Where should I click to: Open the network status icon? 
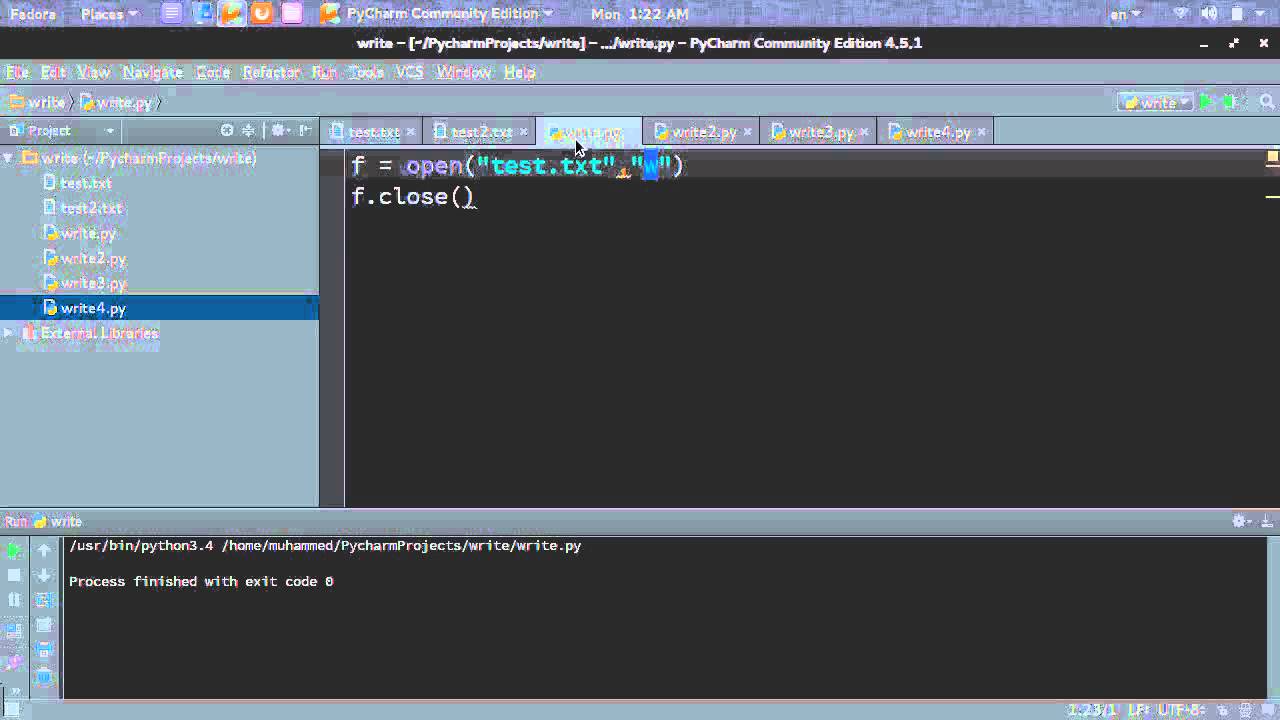(x=1182, y=14)
